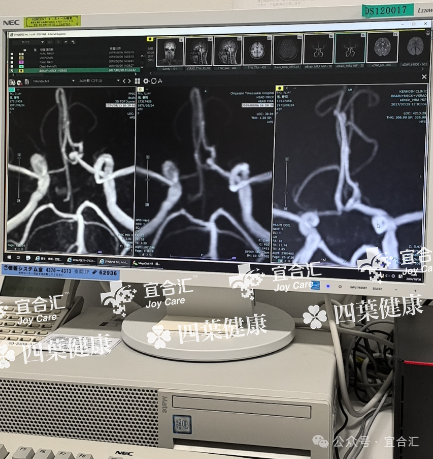Select the letter A annotation icon
Image resolution: width=433 pixels, height=459 pixels.
pos(160,81)
